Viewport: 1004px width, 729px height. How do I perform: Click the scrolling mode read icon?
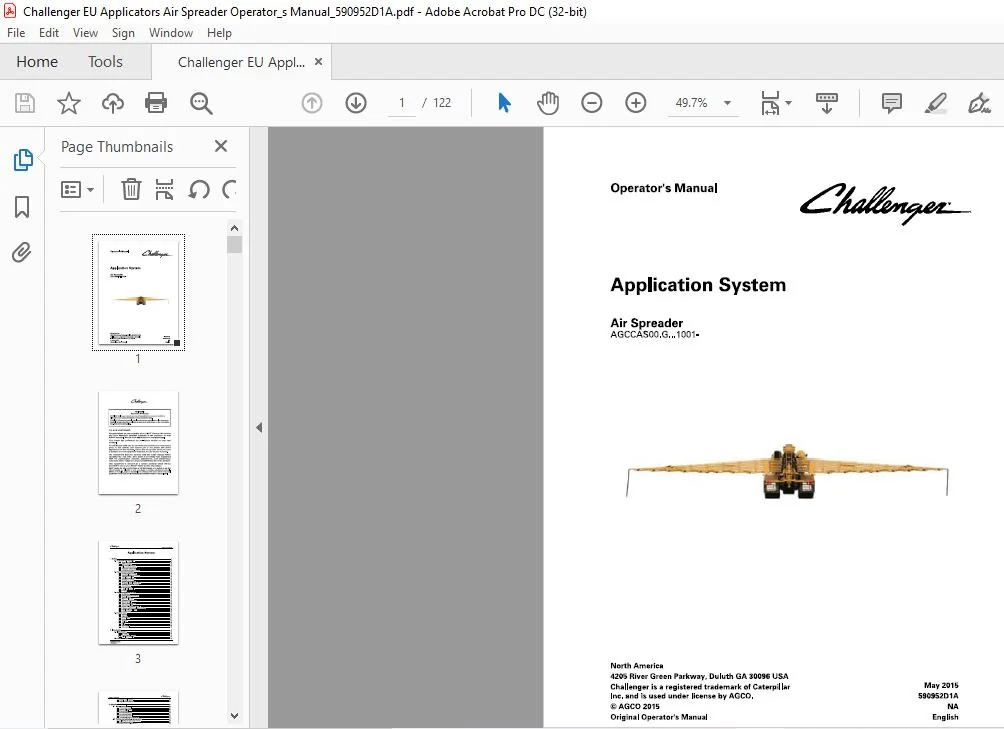(827, 103)
